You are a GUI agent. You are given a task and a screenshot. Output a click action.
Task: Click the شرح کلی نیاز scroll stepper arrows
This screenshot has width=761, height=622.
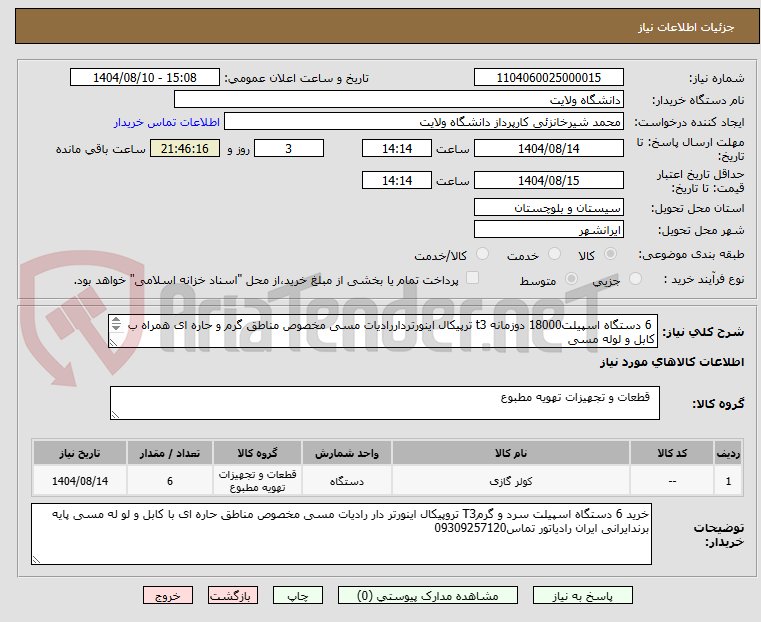coord(116,324)
